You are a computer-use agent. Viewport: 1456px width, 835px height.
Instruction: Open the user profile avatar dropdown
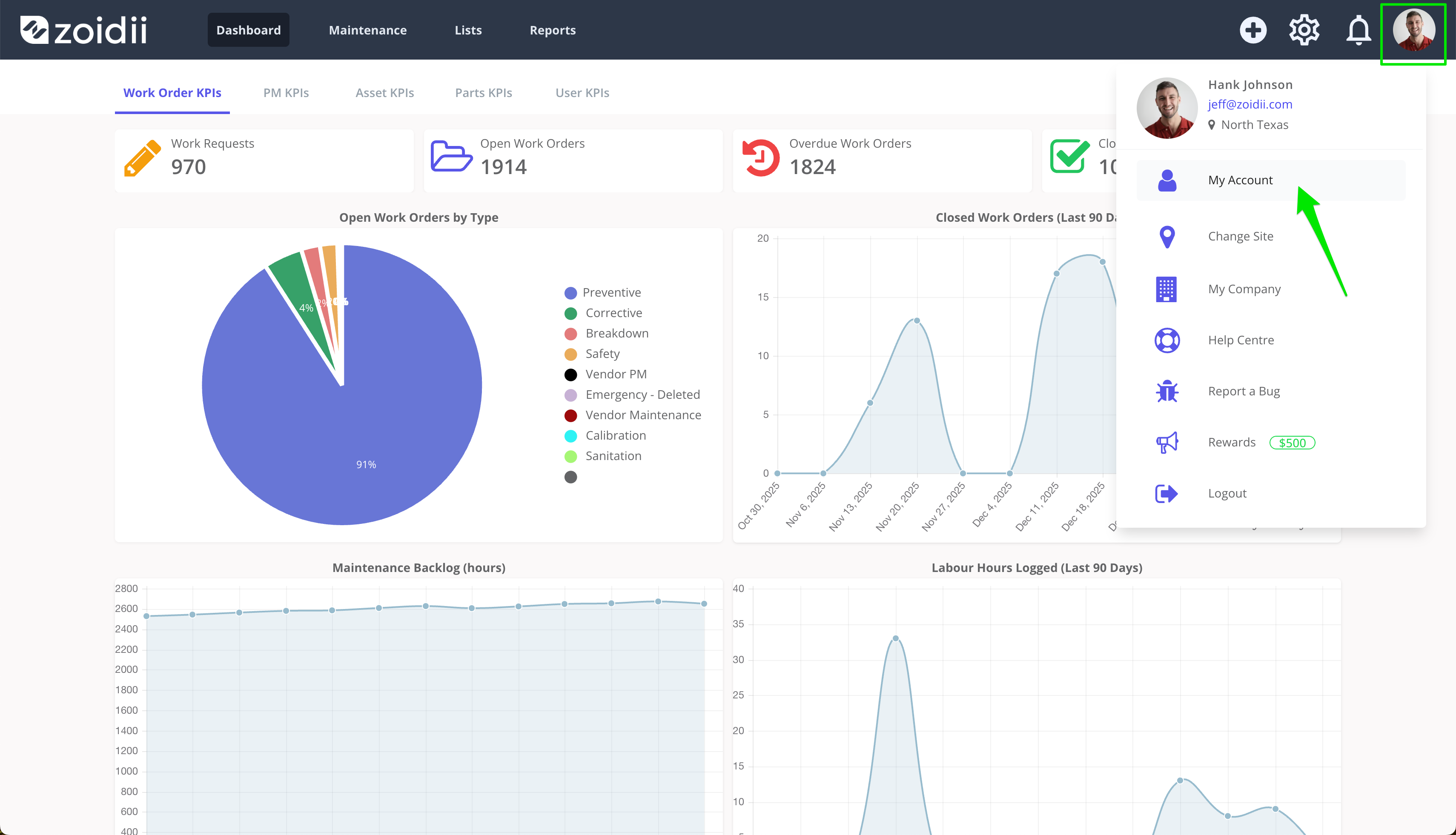(1413, 30)
